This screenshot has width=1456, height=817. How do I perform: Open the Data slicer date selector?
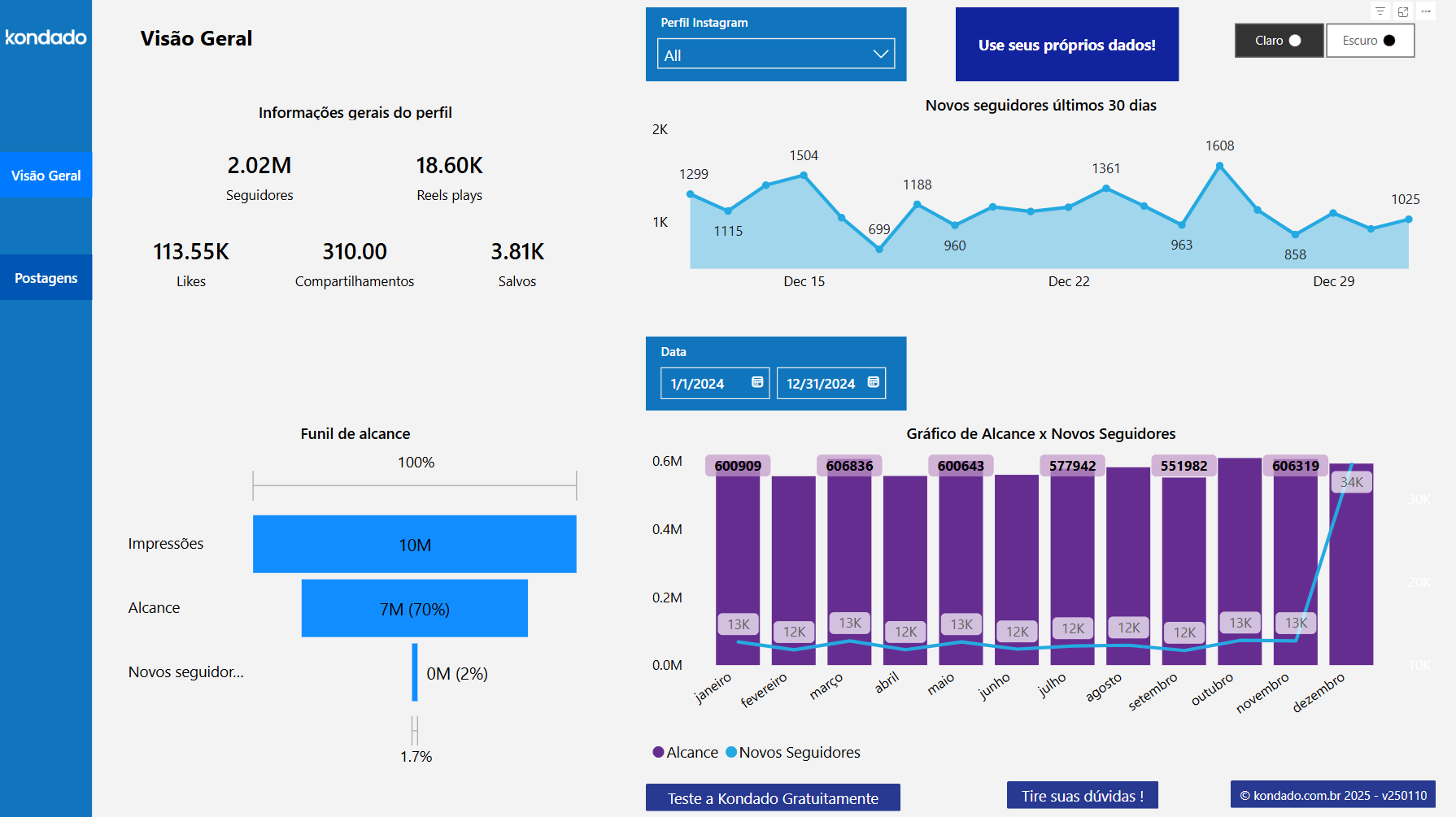[x=775, y=373]
